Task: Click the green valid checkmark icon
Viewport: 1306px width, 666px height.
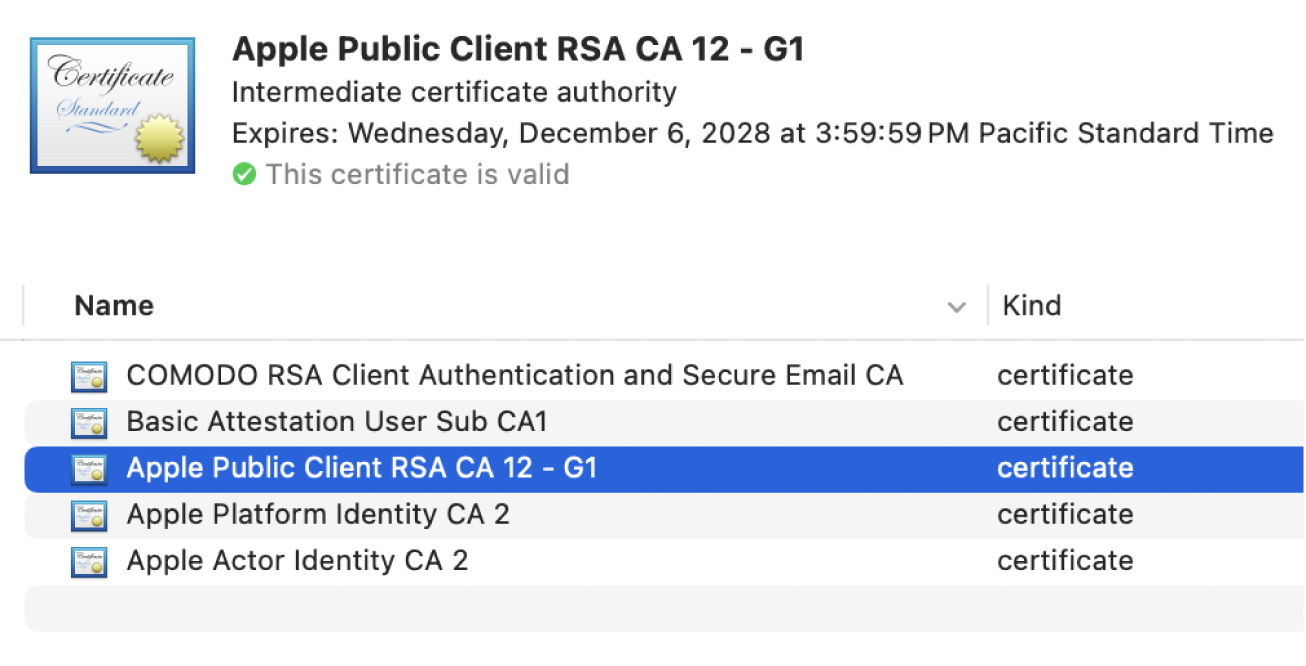Action: (x=243, y=175)
